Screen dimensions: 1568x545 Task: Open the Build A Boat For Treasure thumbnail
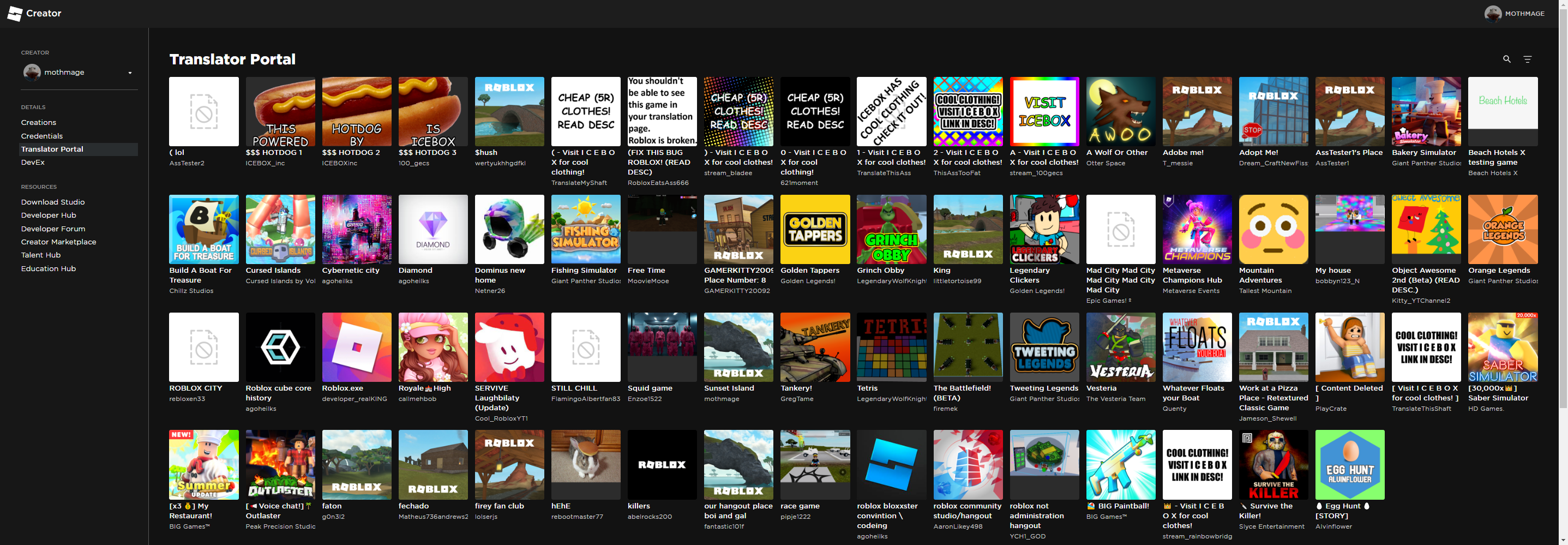point(204,230)
